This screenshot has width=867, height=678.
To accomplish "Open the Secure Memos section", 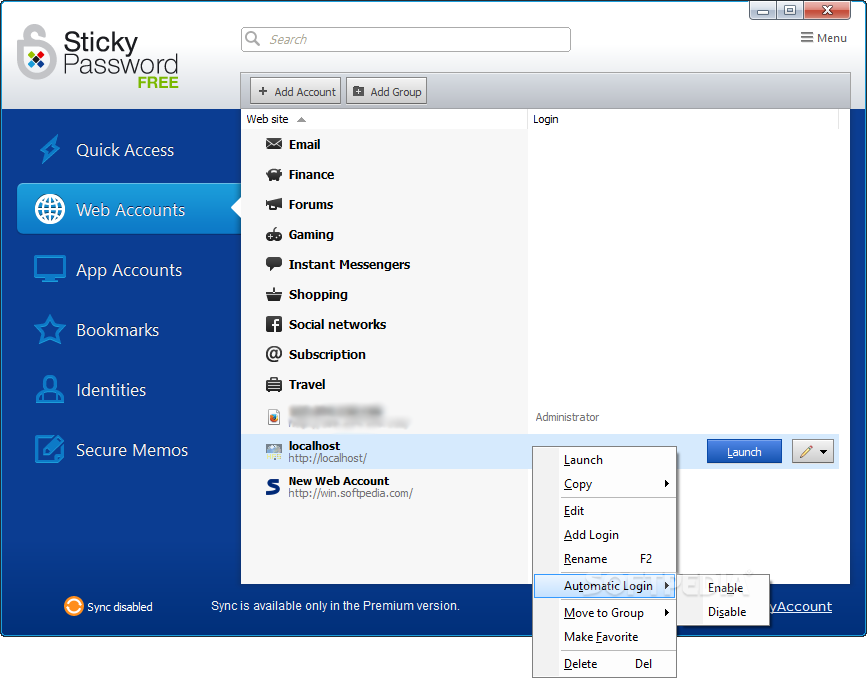I will (x=132, y=450).
